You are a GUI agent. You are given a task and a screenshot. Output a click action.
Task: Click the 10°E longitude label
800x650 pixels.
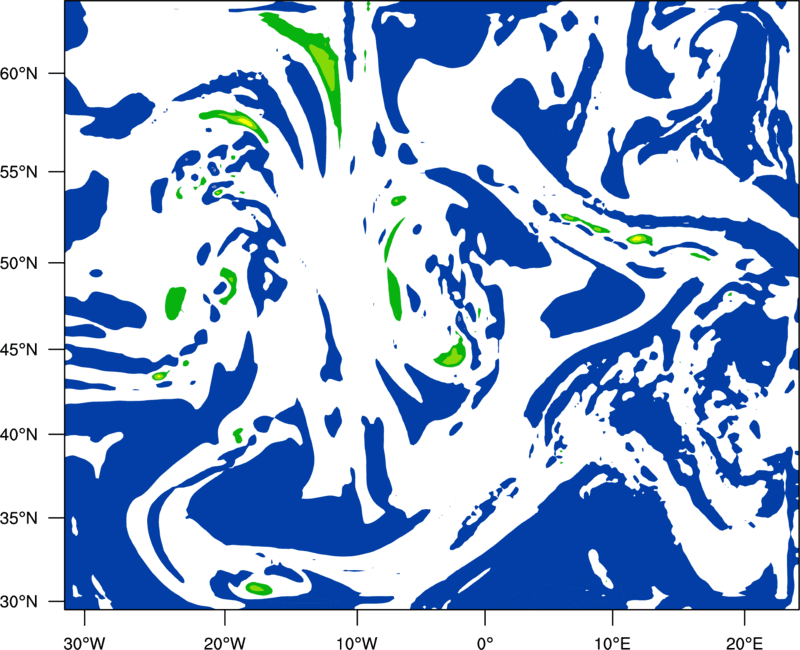click(x=612, y=643)
